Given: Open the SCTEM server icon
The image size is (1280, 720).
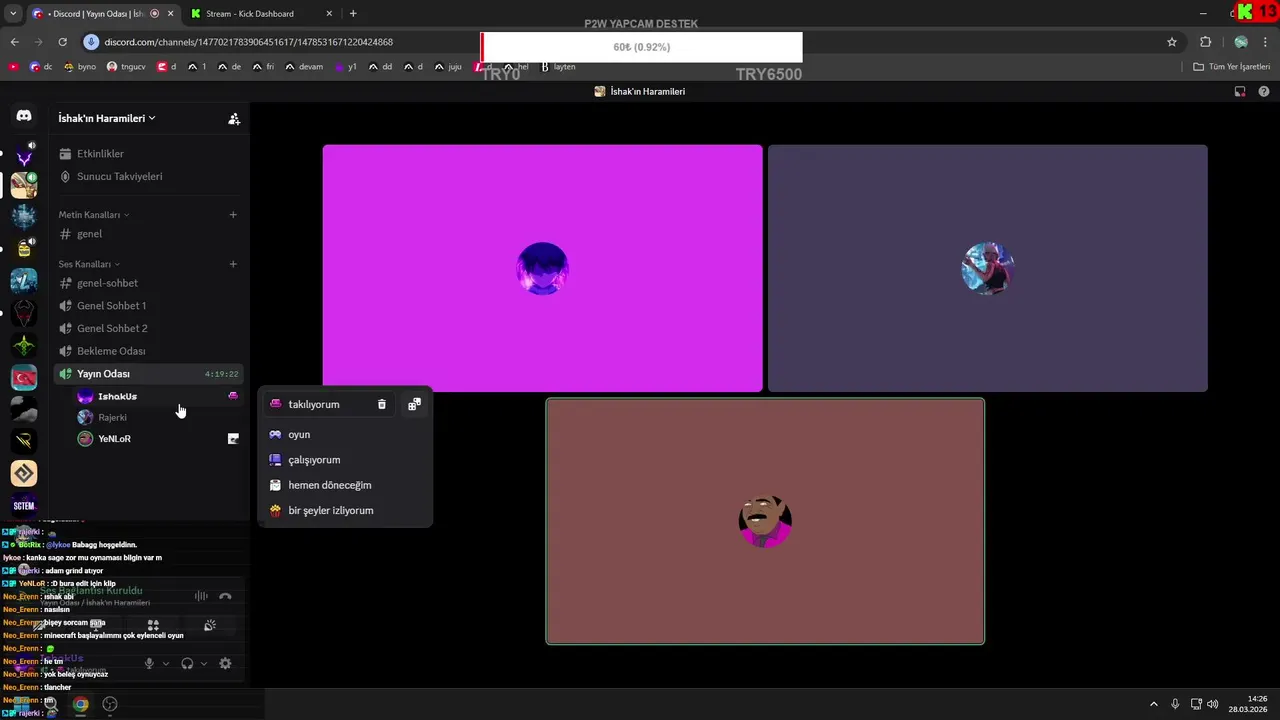Looking at the screenshot, I should click(24, 506).
